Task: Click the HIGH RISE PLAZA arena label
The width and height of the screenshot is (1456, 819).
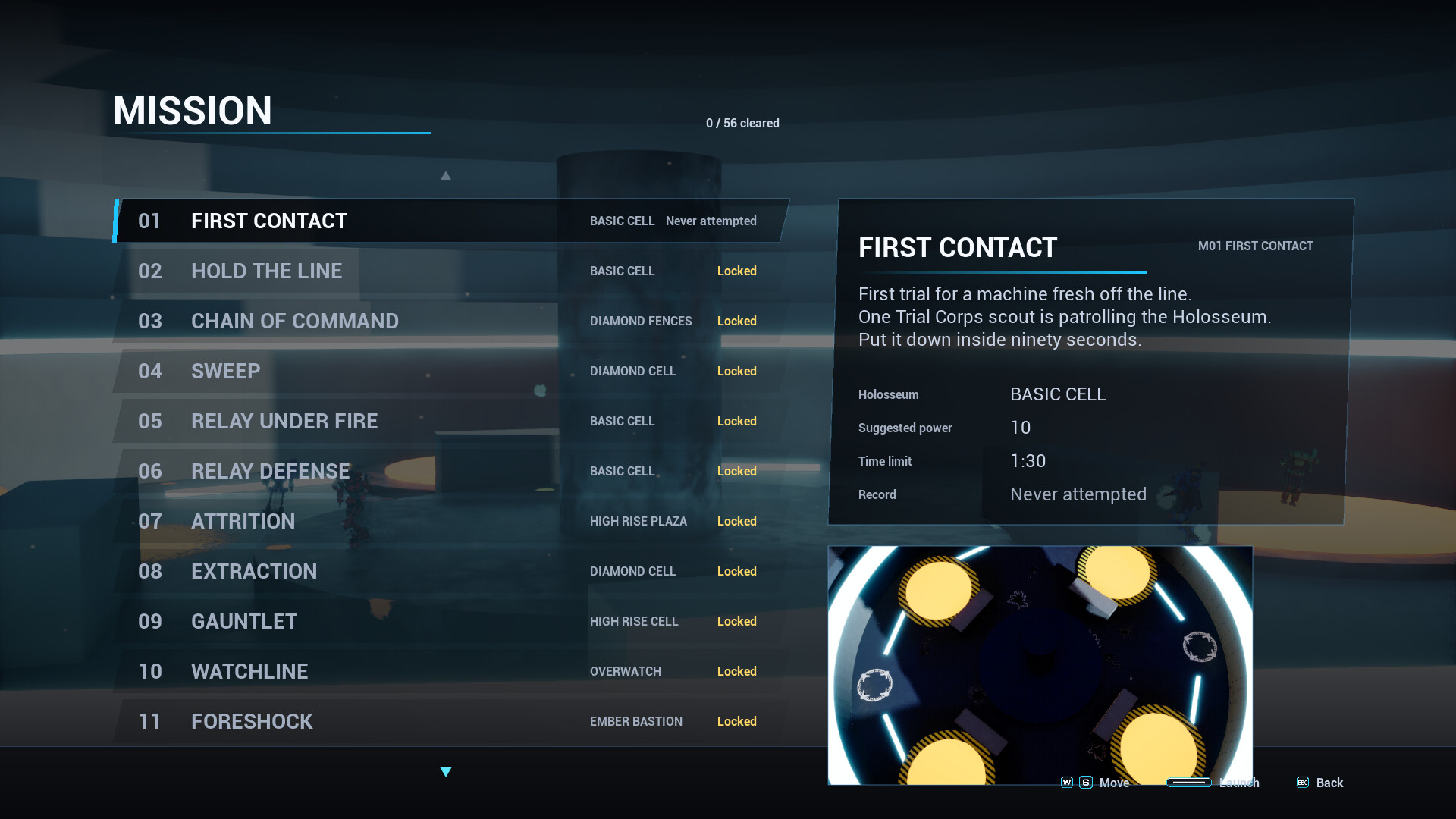Action: tap(638, 521)
